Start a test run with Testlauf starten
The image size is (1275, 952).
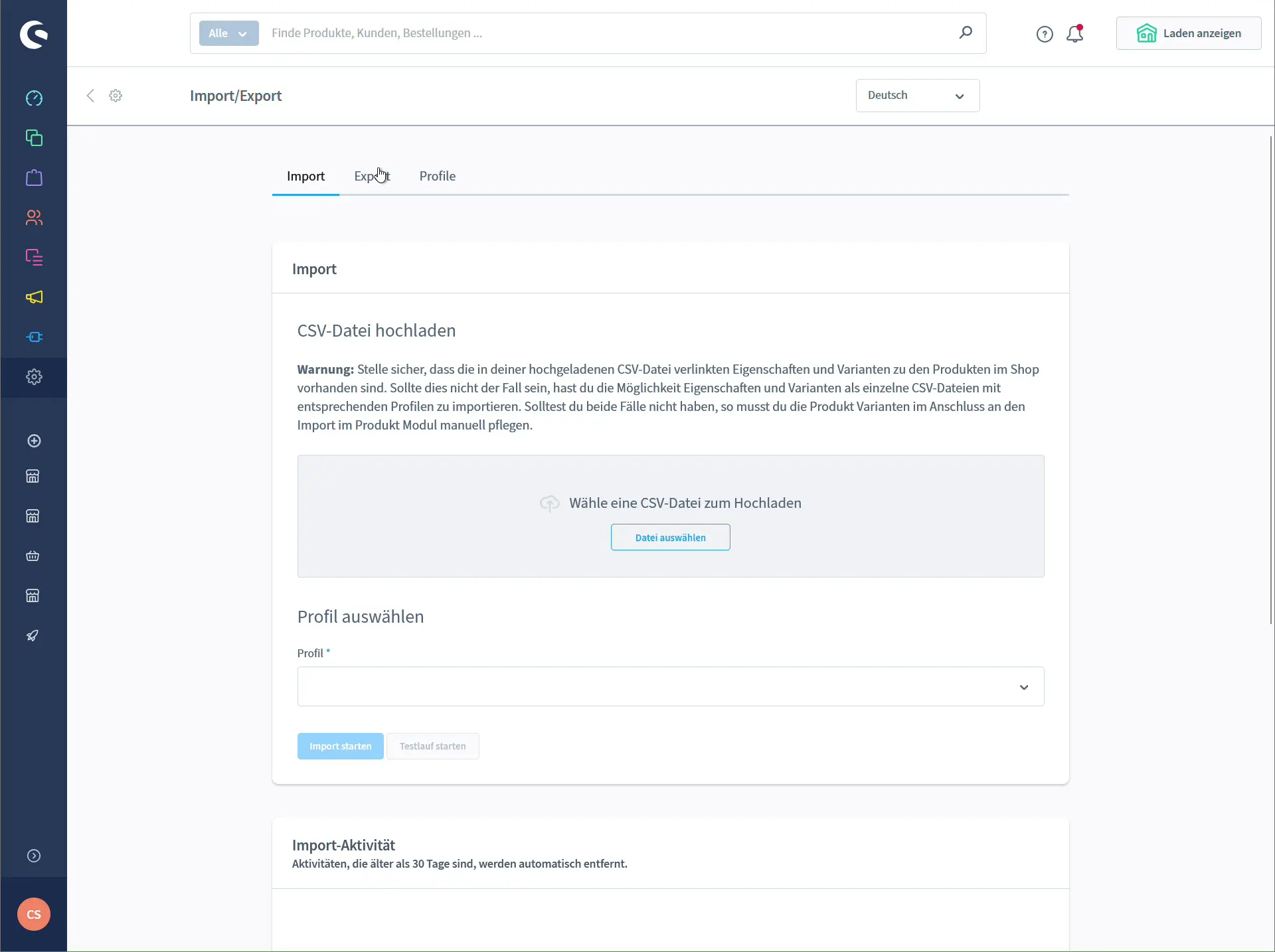(432, 746)
